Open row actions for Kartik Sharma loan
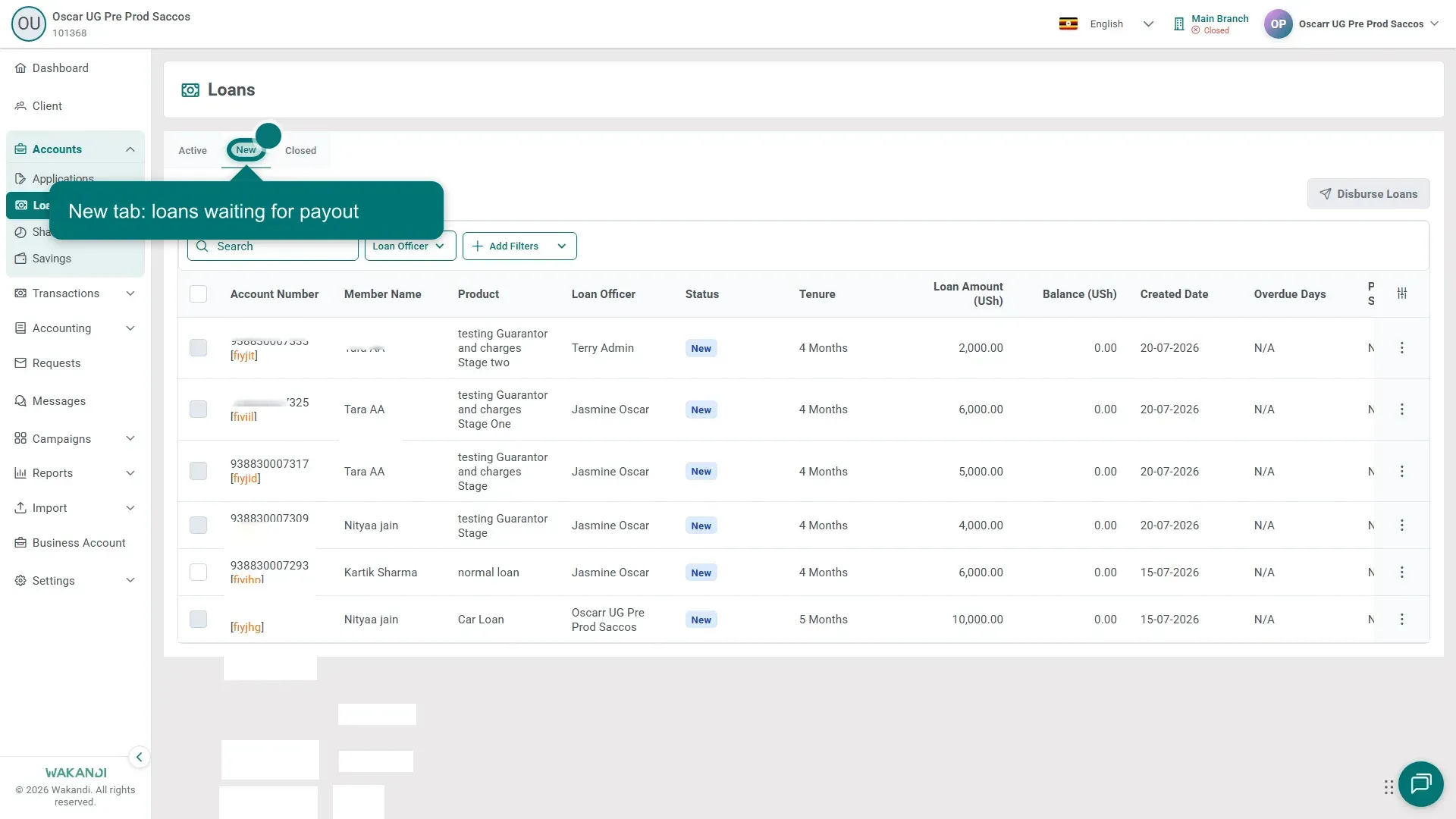1456x819 pixels. click(x=1401, y=573)
